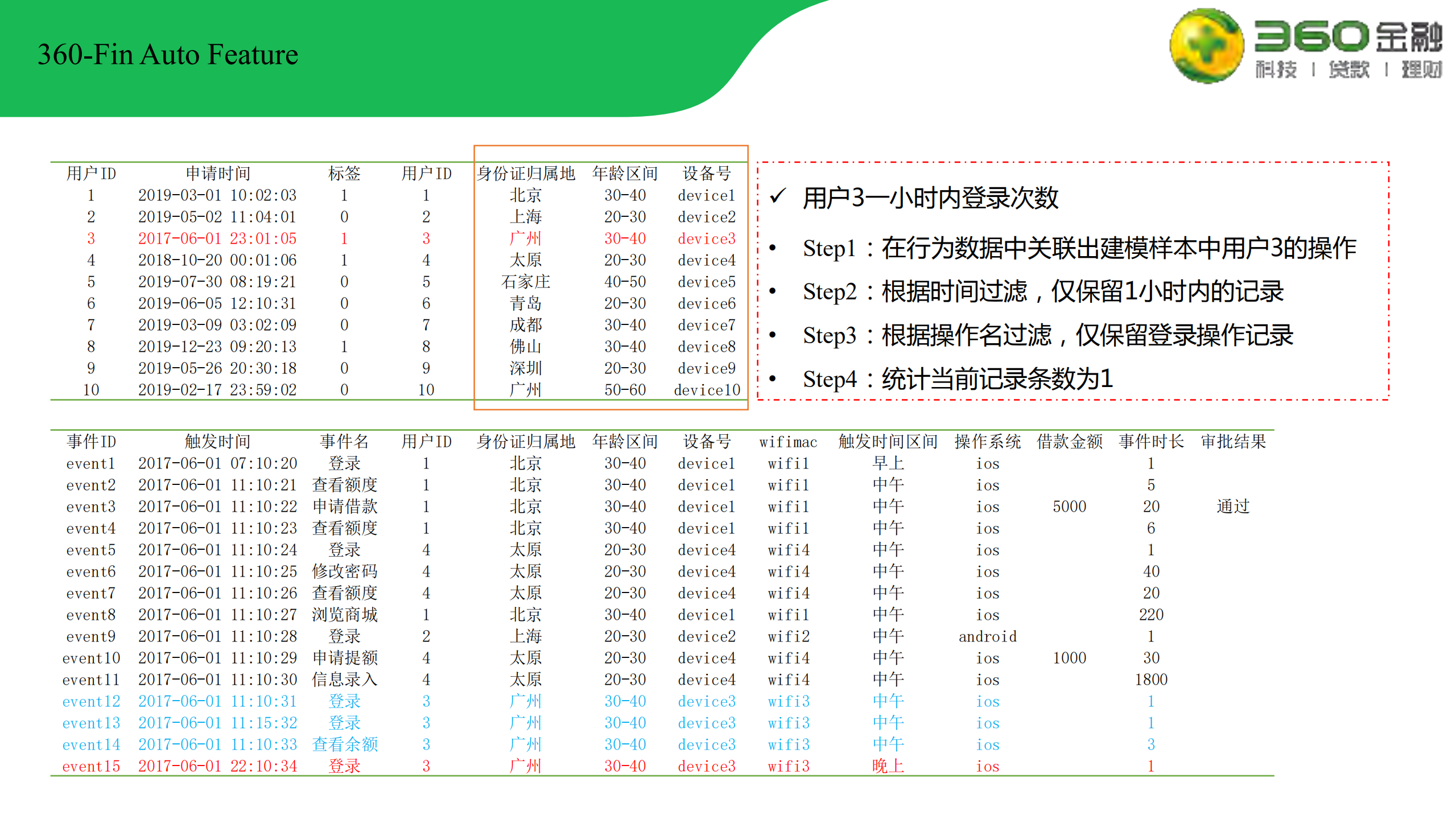This screenshot has height=819, width=1456.
Task: Click the 360-Fin Auto Feature title
Action: click(167, 54)
